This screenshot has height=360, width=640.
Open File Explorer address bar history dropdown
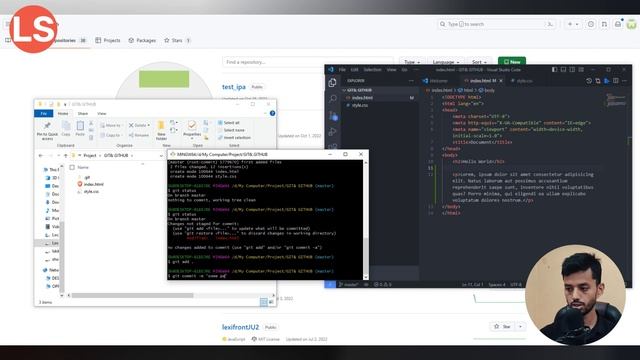(x=161, y=156)
